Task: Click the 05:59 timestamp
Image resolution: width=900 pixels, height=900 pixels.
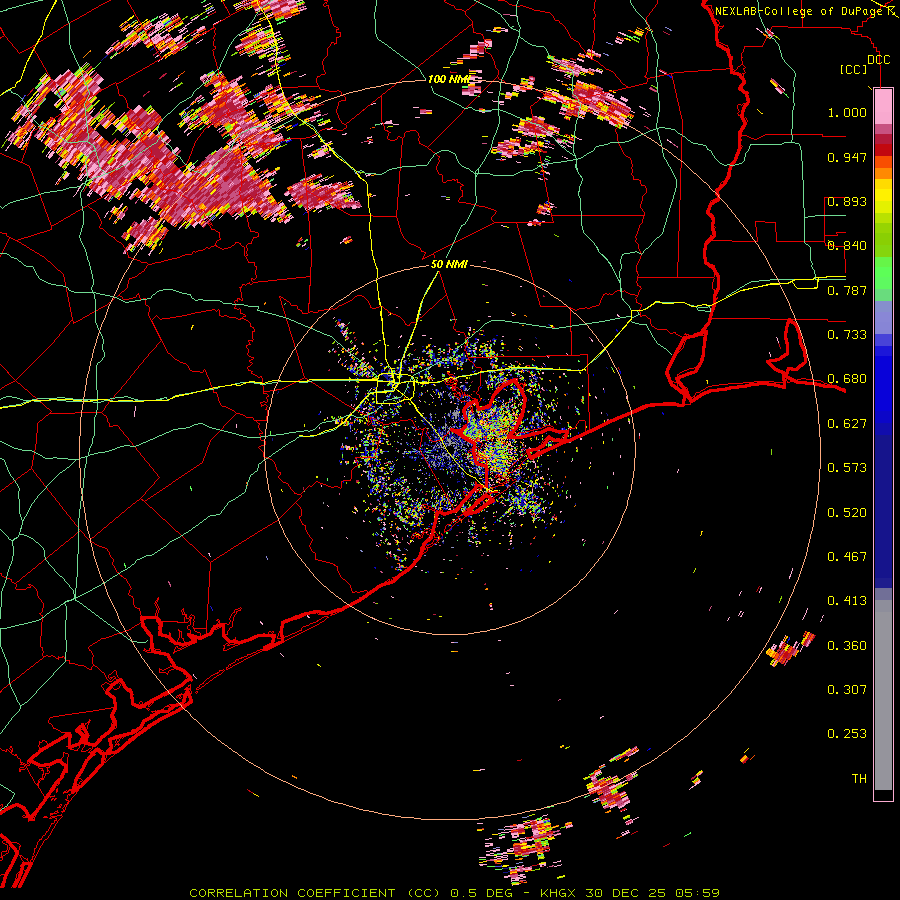Action: pos(697,893)
